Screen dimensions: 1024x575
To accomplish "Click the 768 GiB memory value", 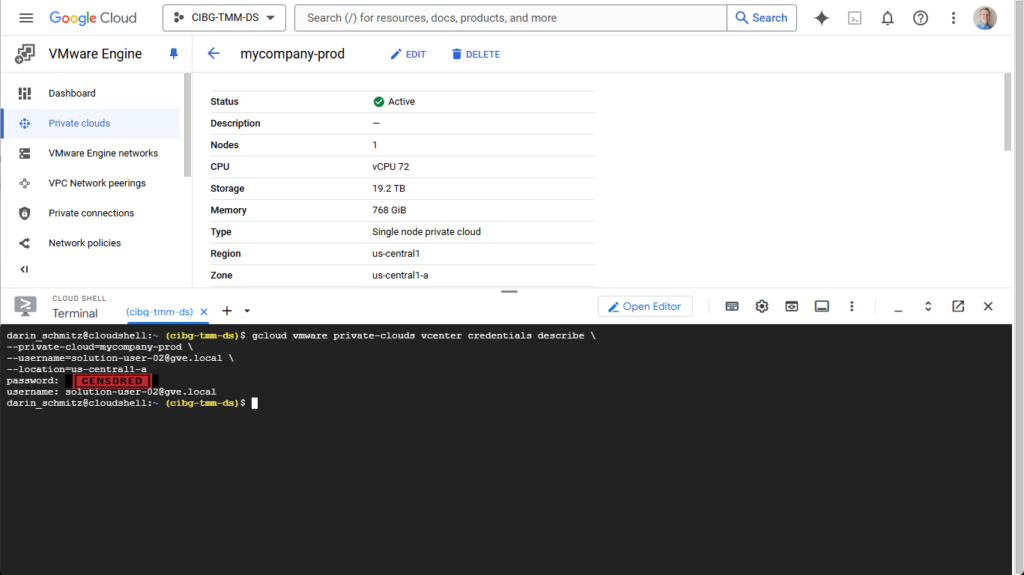I will pos(389,210).
